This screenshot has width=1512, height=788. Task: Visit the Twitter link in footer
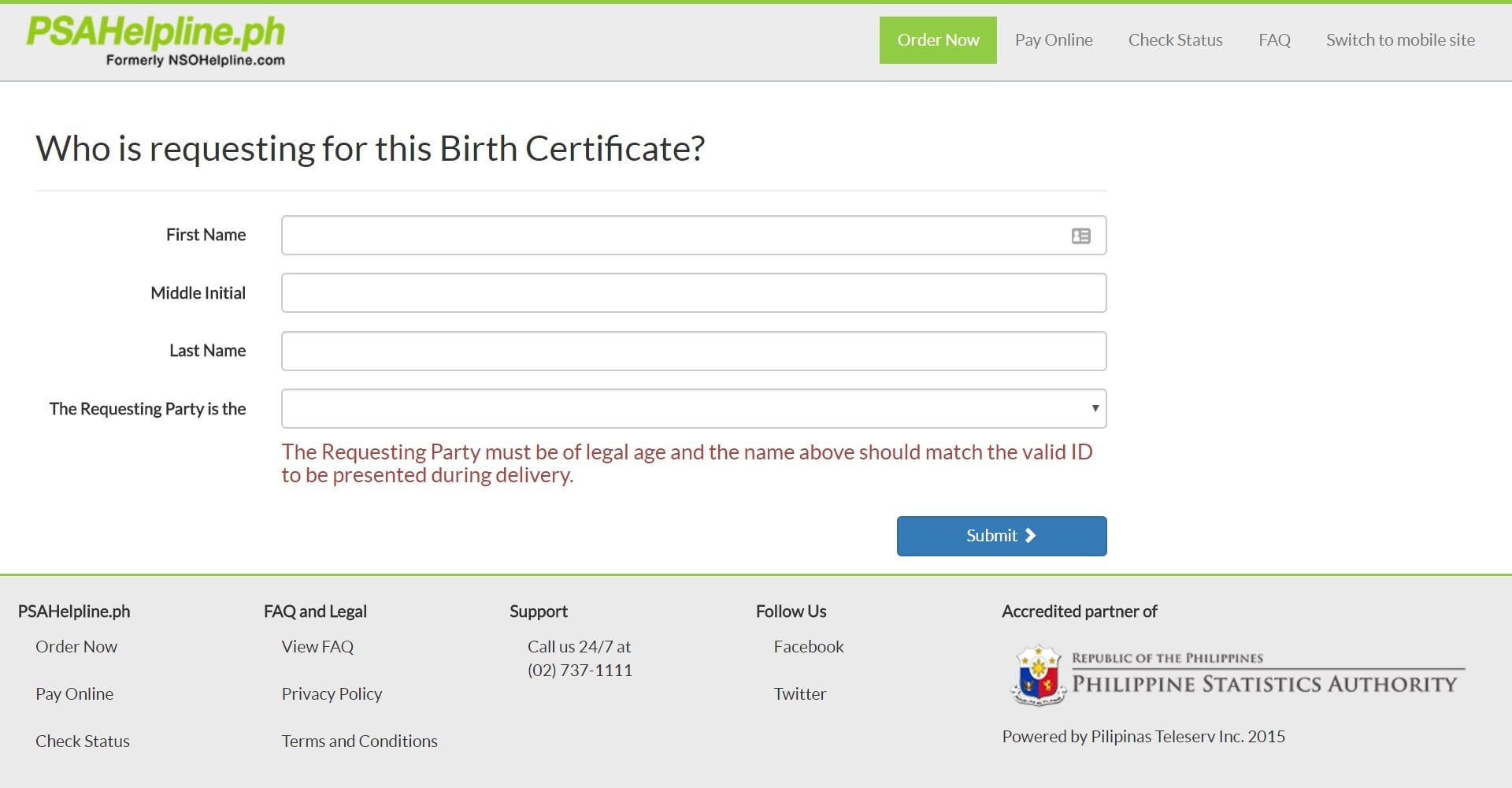800,694
